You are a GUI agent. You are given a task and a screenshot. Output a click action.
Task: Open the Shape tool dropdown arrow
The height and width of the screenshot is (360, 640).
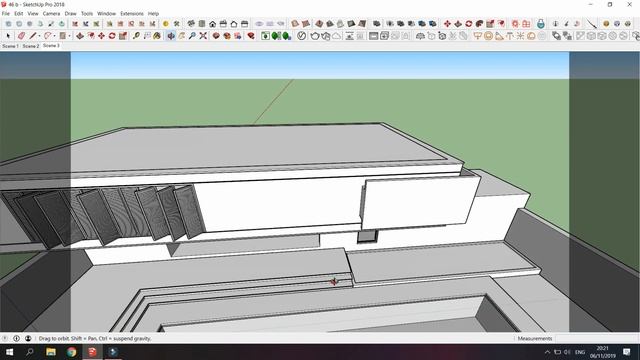69,36
